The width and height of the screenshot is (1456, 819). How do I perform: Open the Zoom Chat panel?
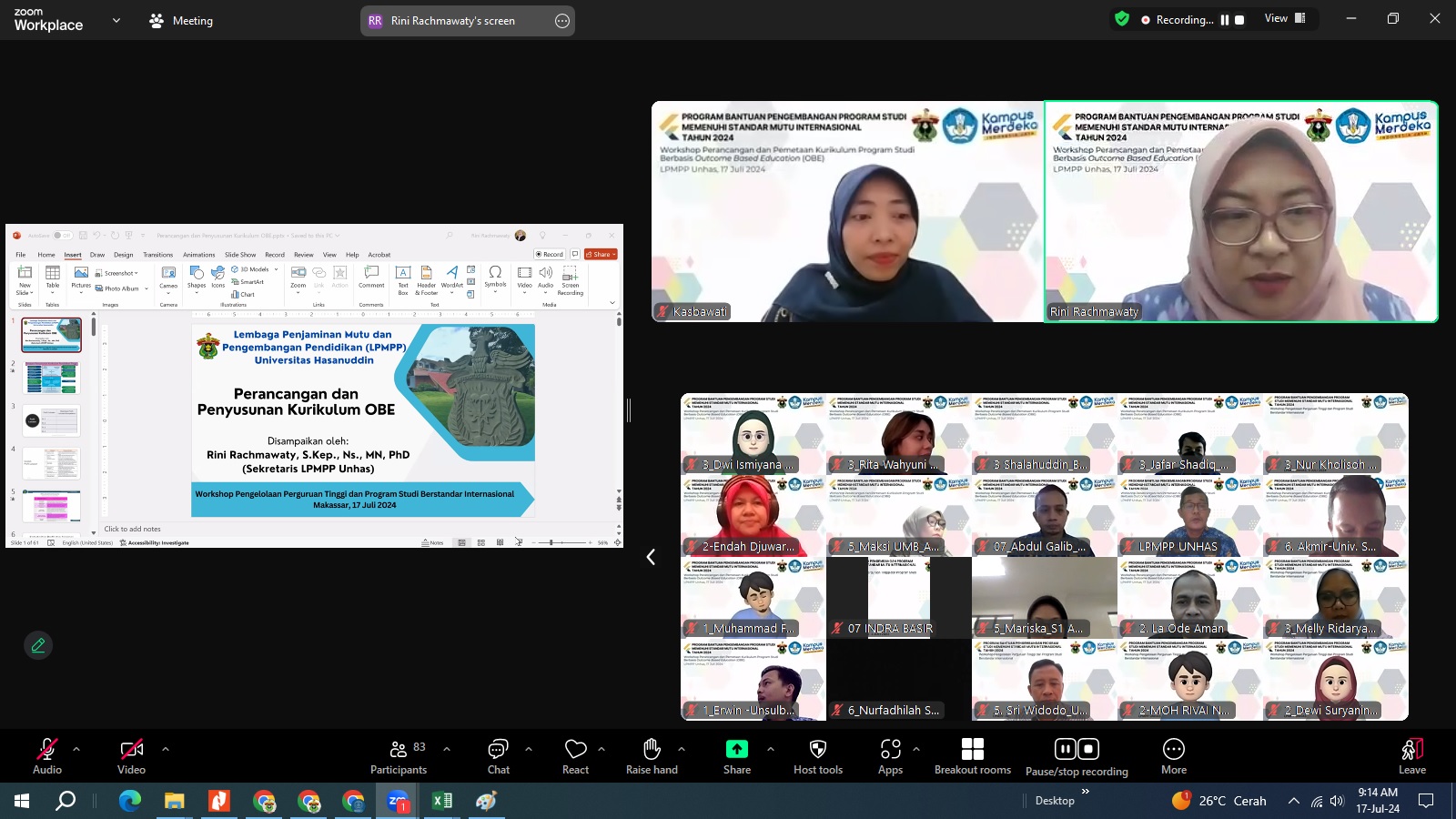(x=498, y=755)
